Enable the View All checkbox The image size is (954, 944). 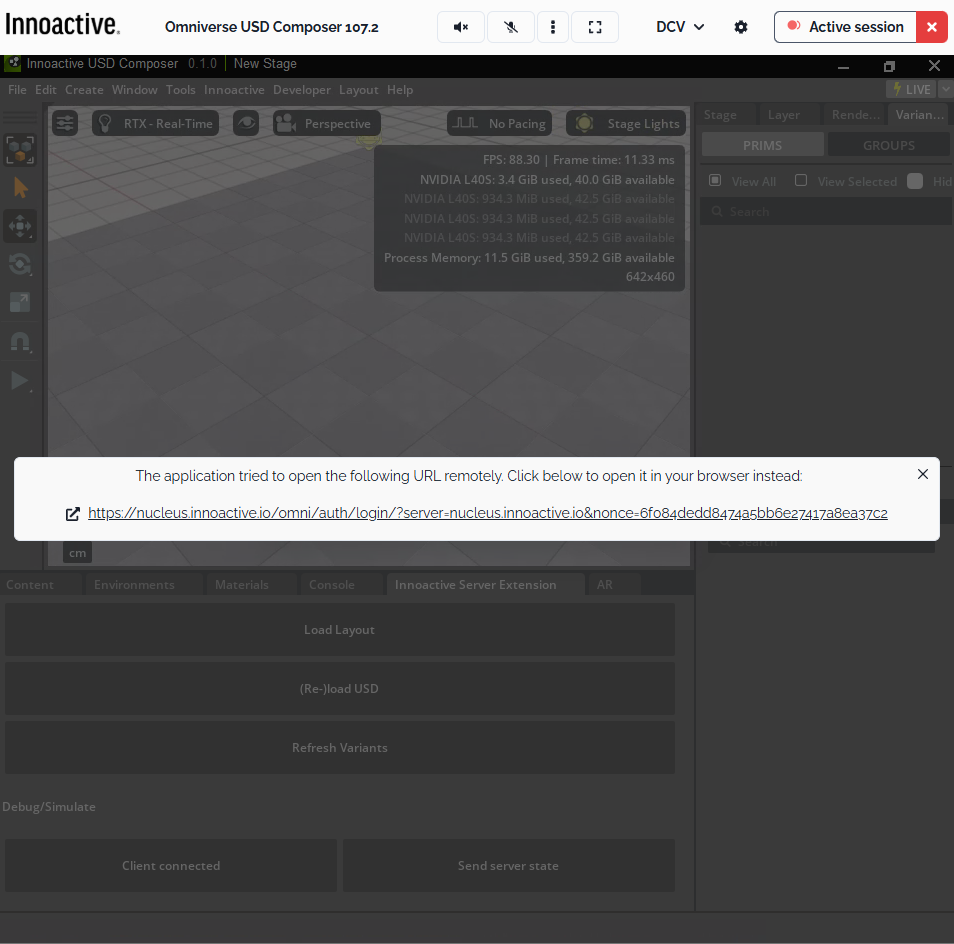[714, 180]
